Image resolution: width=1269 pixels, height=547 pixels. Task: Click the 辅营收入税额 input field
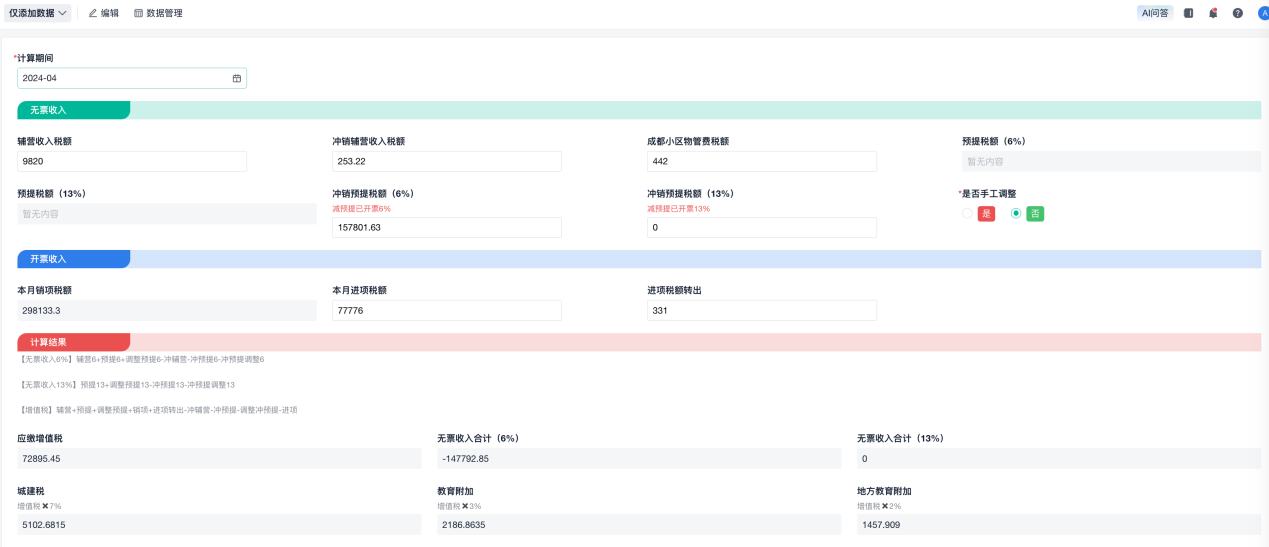pyautogui.click(x=132, y=162)
